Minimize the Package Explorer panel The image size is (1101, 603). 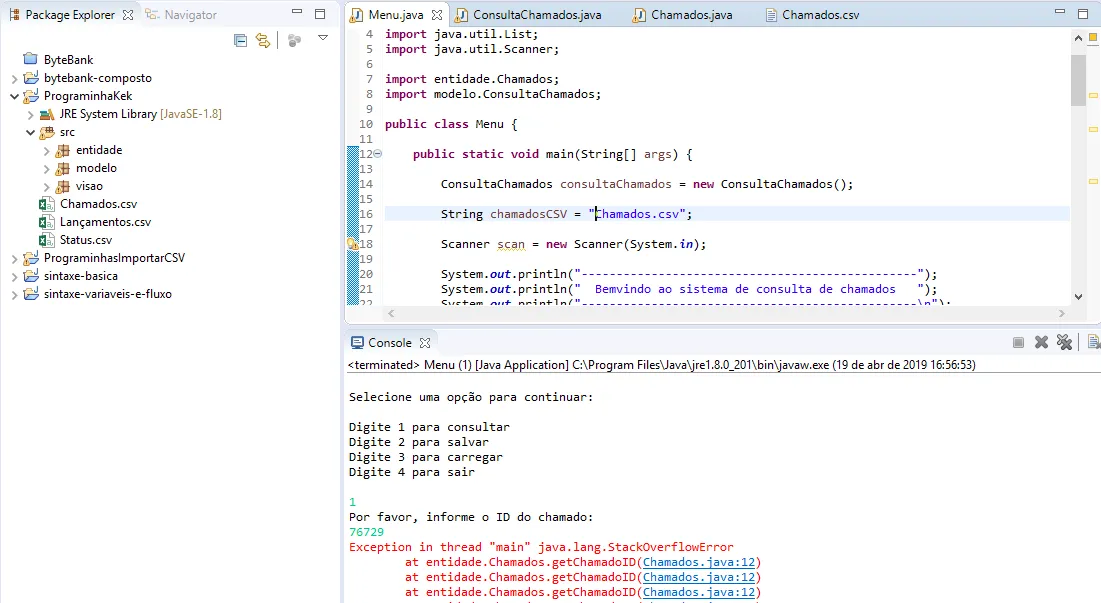(x=297, y=12)
